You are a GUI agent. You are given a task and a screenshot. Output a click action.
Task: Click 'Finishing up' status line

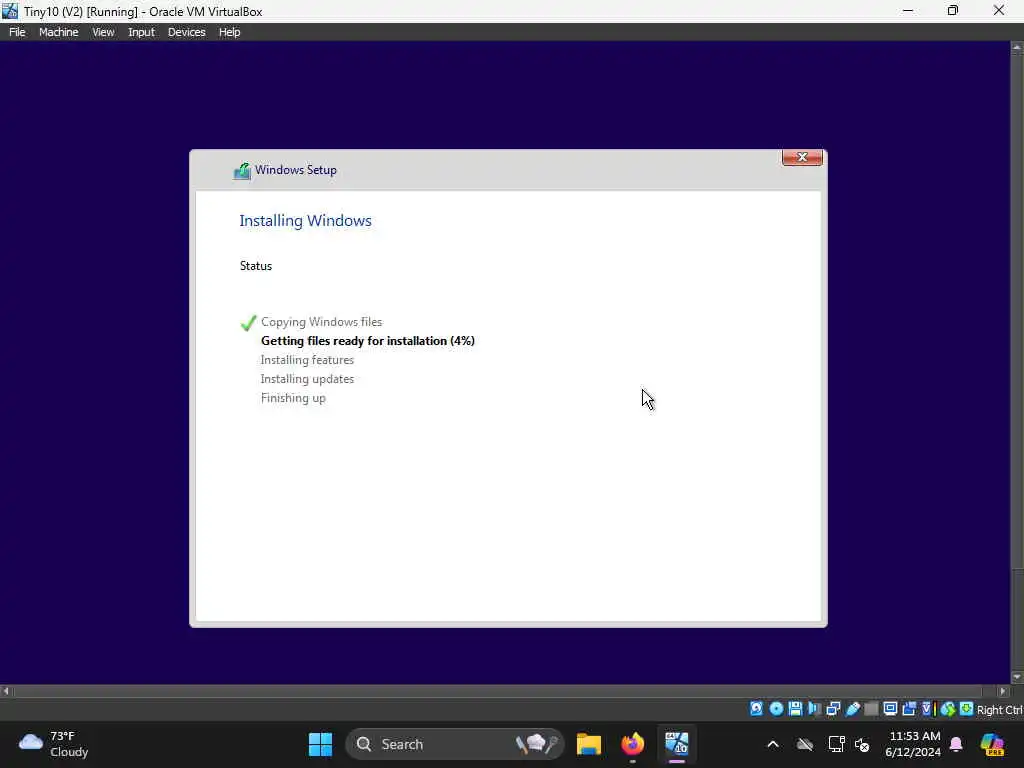[293, 398]
